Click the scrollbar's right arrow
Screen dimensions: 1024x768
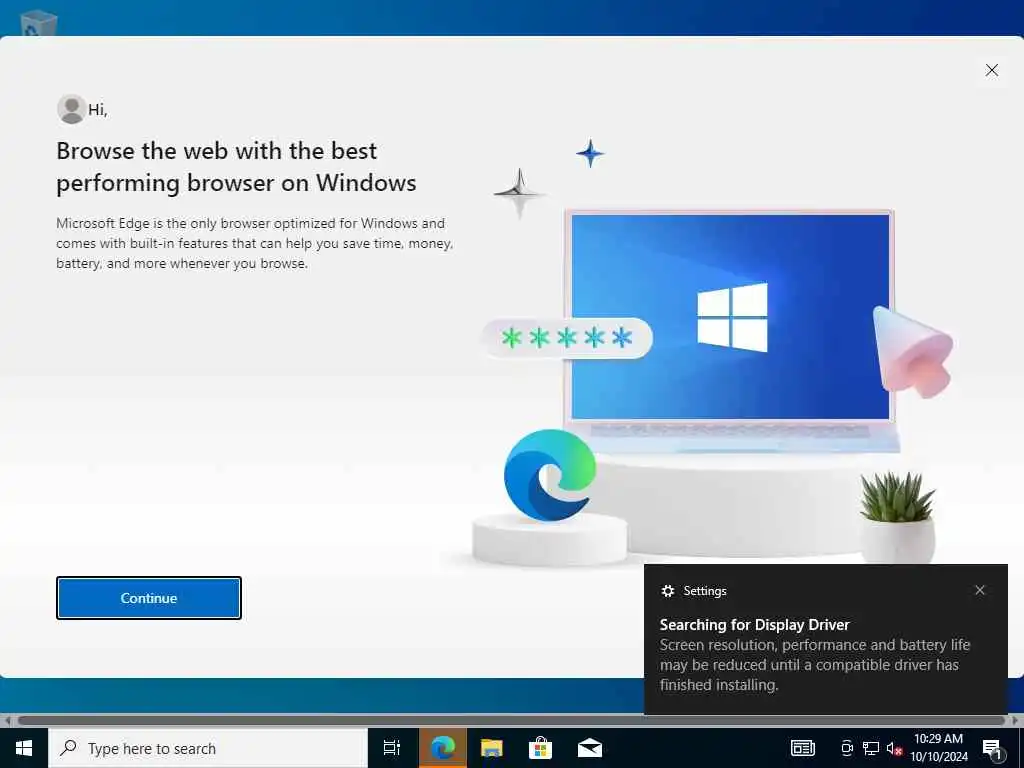1015,720
